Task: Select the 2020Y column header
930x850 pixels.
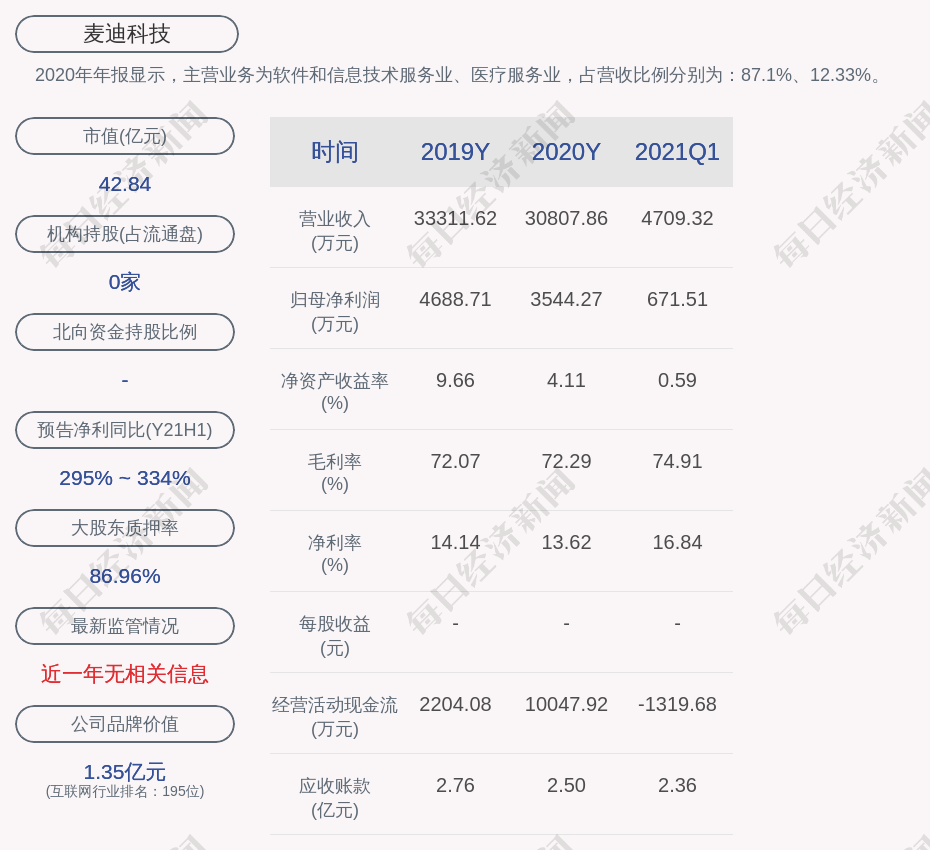Action: pos(566,152)
